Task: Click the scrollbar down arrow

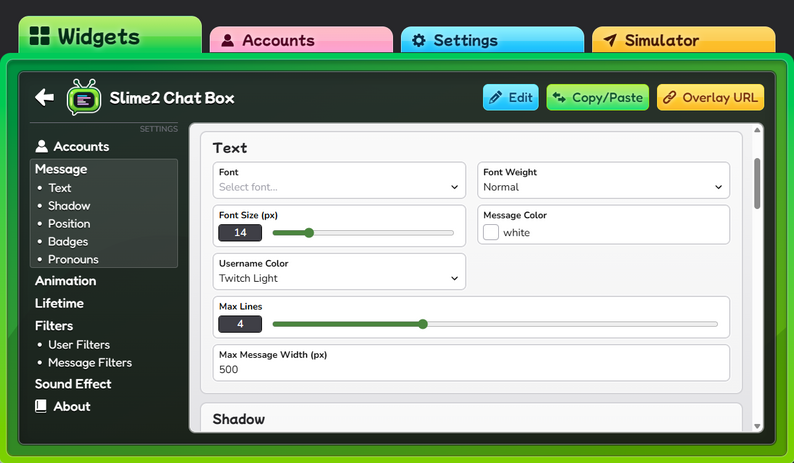Action: tap(757, 427)
